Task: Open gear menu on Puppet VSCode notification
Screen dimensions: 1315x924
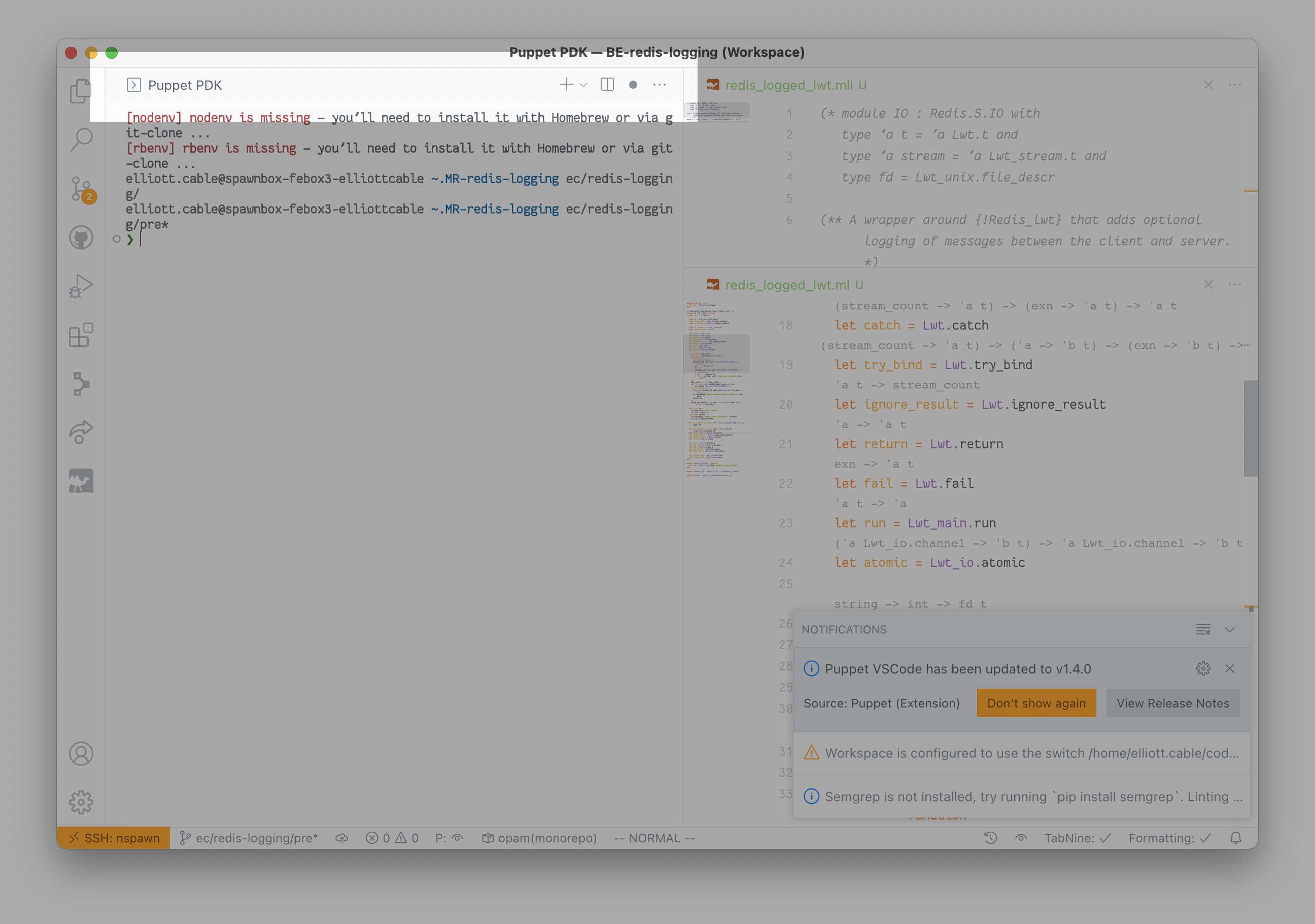Action: click(x=1203, y=668)
